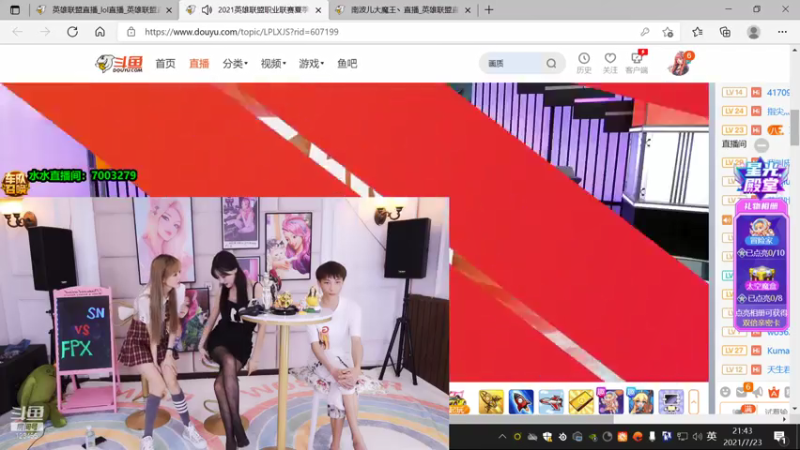Click the address bar URL
This screenshot has width=800, height=450.
pyautogui.click(x=241, y=32)
